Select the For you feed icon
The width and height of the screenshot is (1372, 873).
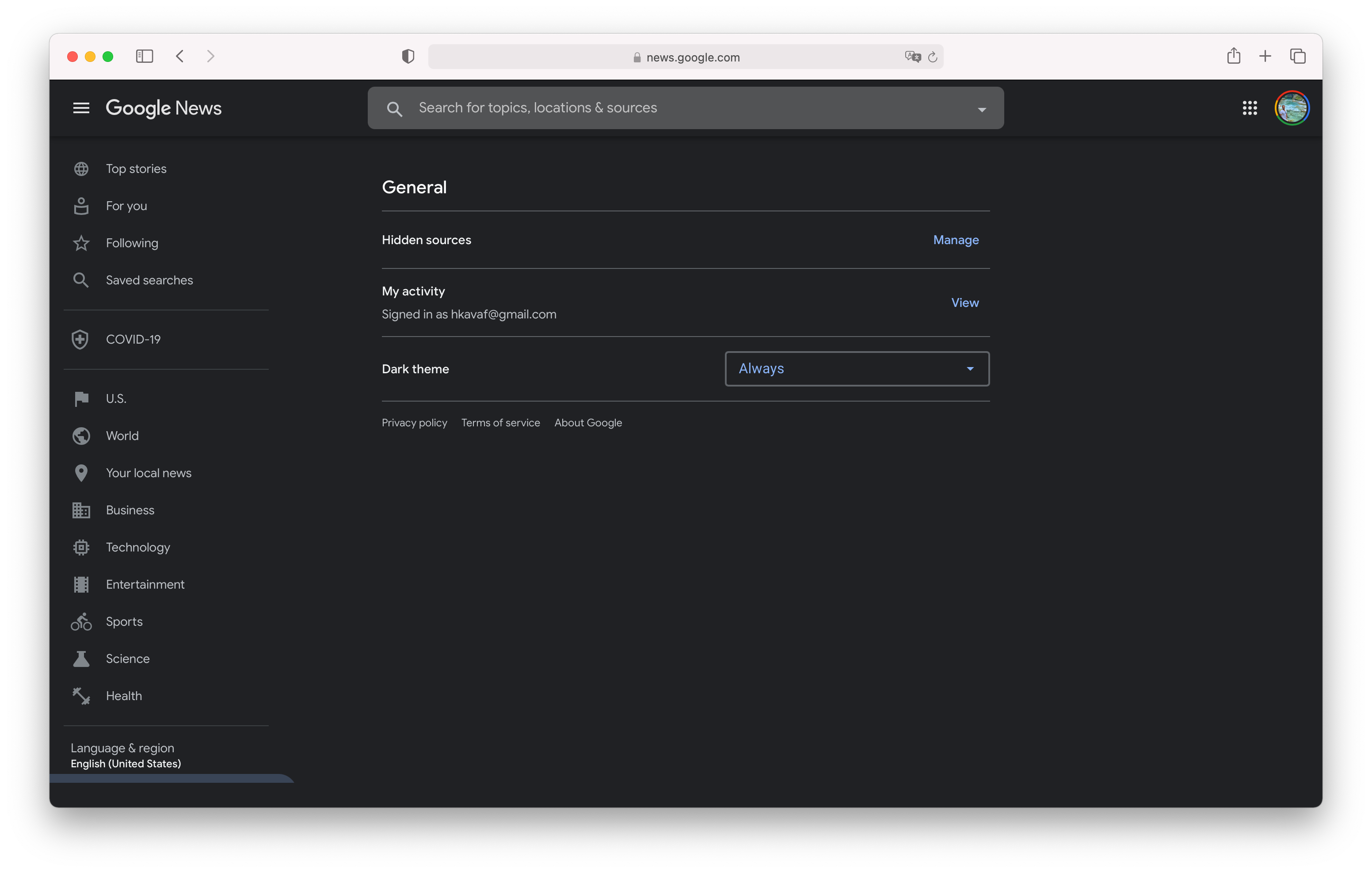81,206
